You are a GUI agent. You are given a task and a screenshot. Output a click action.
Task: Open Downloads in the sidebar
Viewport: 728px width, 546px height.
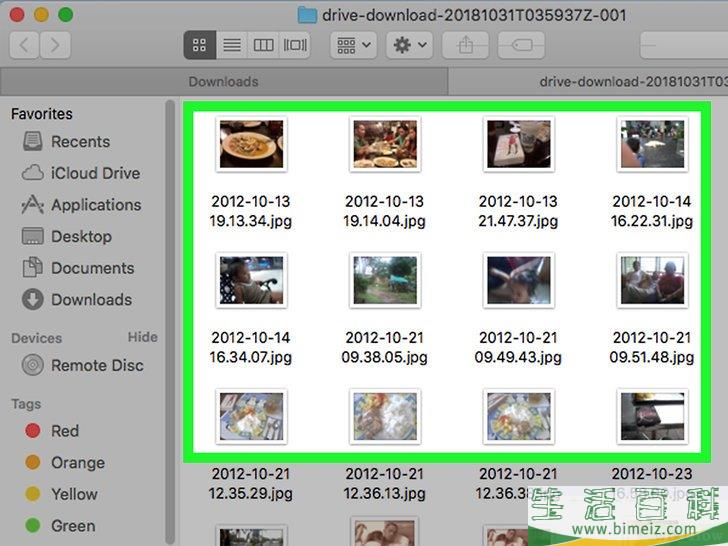pos(77,299)
